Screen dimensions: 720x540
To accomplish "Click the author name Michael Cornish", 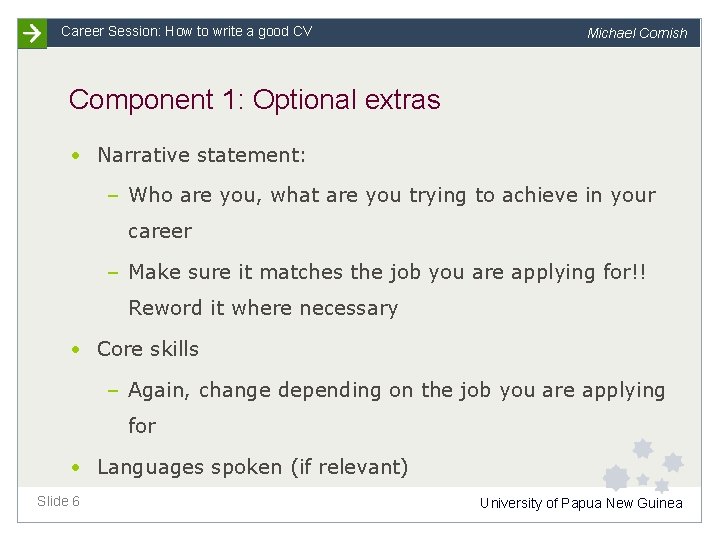I will coord(637,33).
